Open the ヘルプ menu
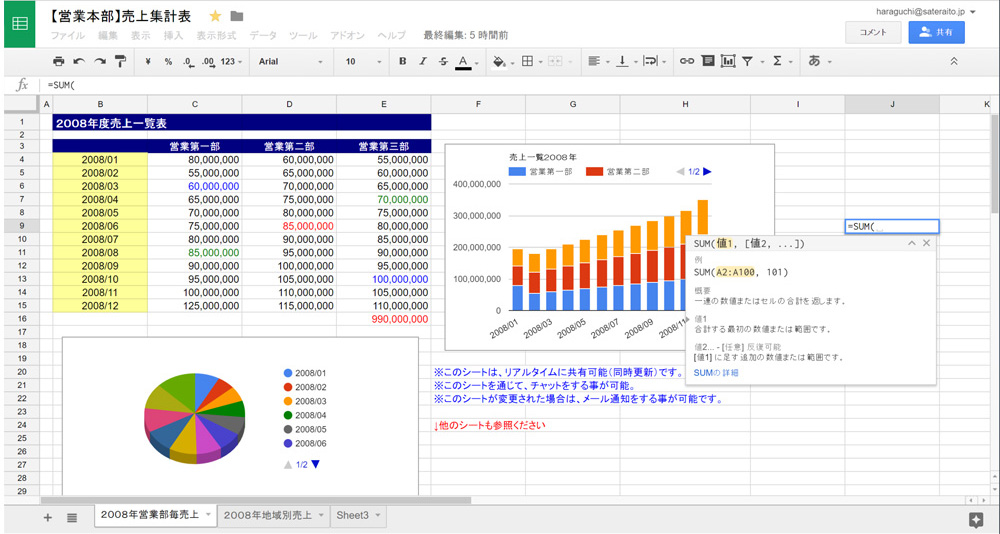 tap(392, 36)
